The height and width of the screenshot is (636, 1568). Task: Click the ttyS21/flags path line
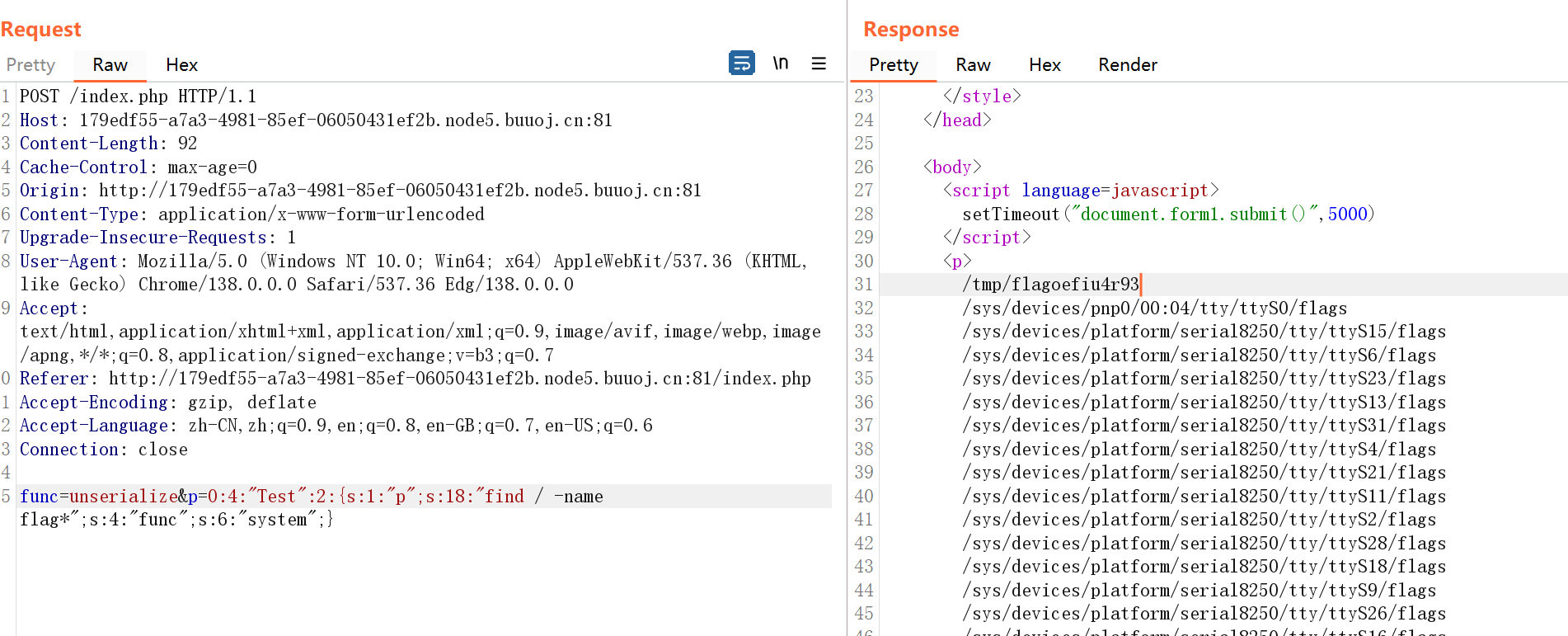[x=1204, y=473]
